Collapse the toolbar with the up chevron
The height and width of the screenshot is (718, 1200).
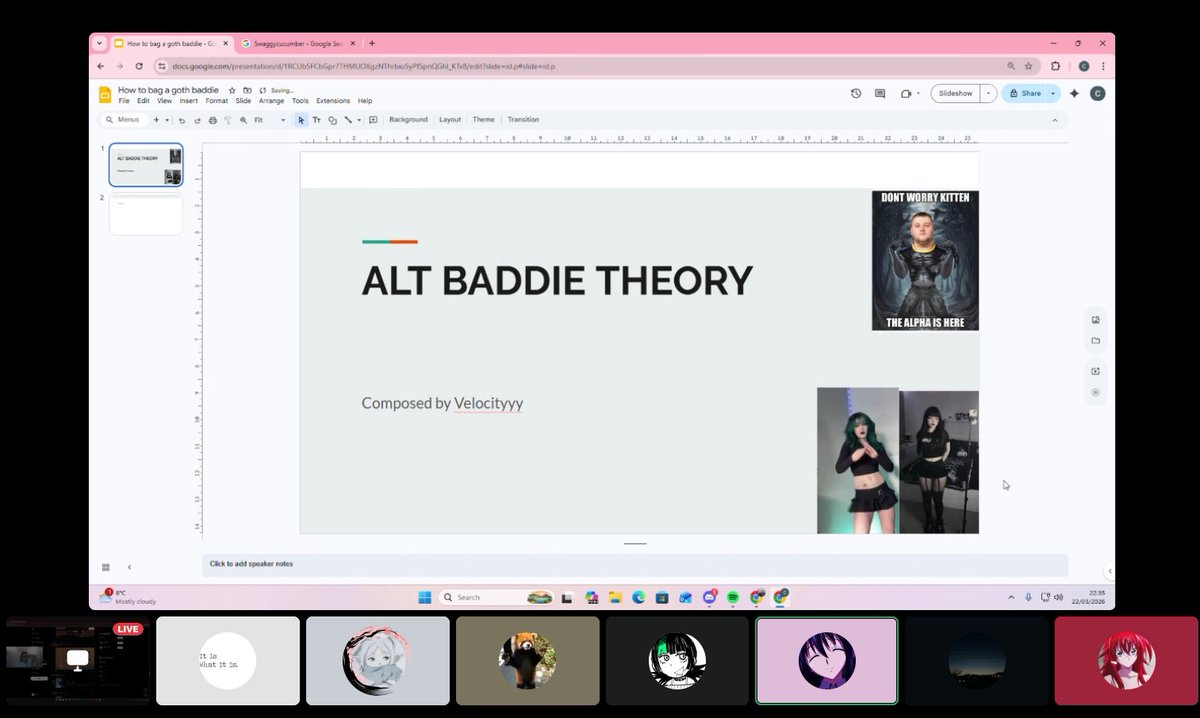1054,120
